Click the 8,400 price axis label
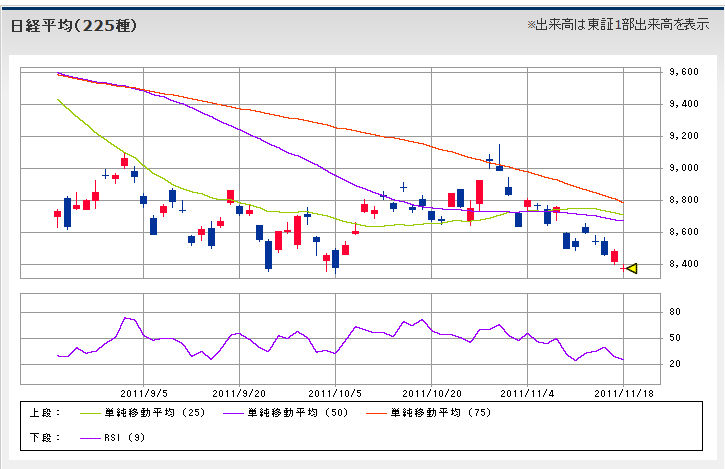 pos(683,264)
